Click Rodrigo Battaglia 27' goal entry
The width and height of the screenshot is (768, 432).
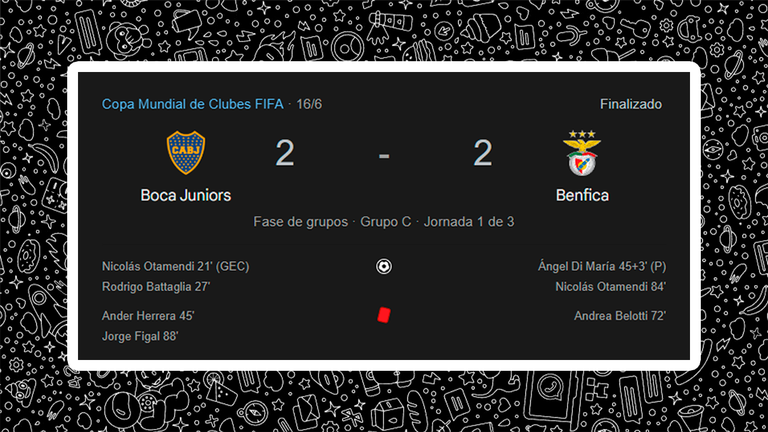[156, 287]
